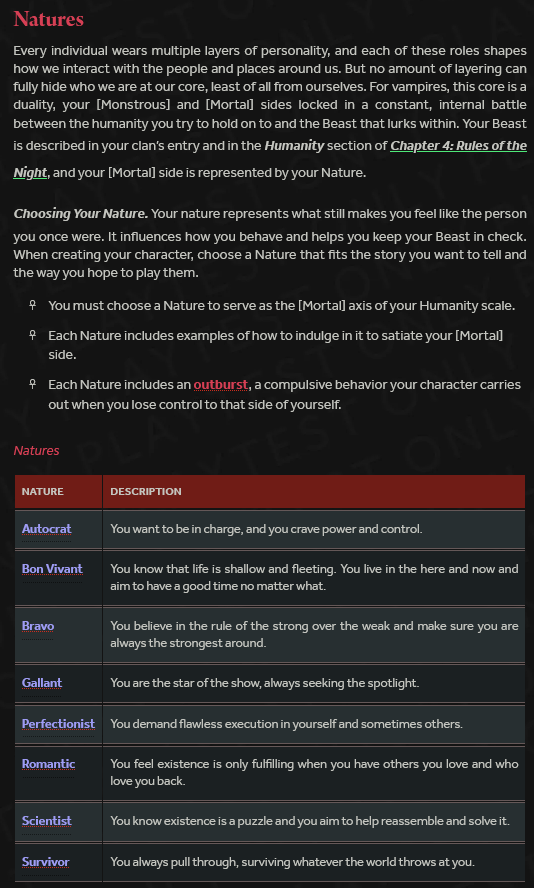The height and width of the screenshot is (888, 534).
Task: Open the Gallant nature link
Action: (42, 683)
